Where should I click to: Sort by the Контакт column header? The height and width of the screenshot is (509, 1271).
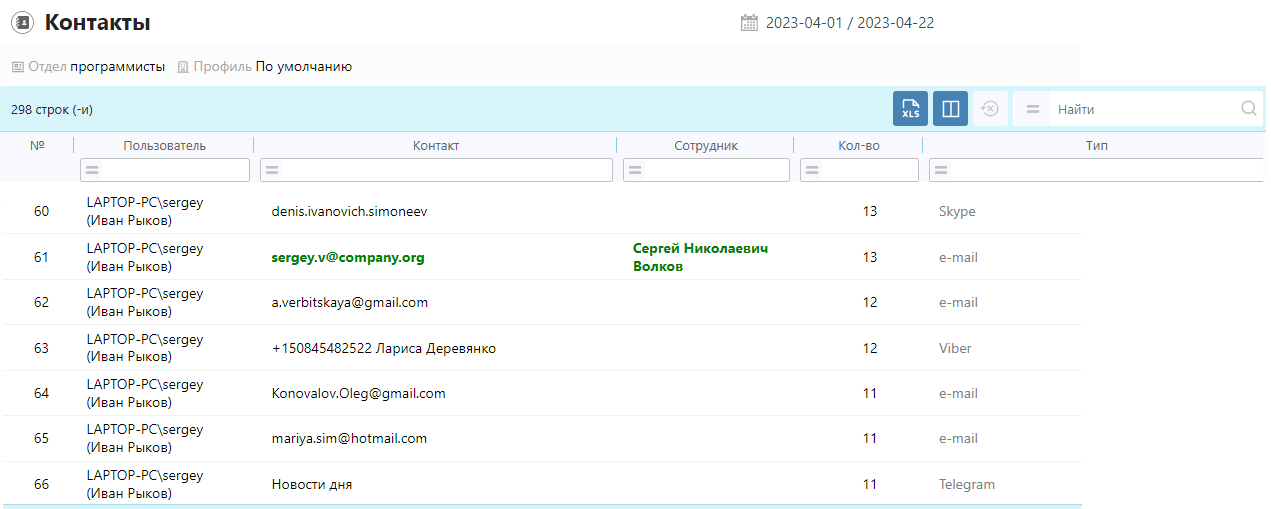click(435, 146)
